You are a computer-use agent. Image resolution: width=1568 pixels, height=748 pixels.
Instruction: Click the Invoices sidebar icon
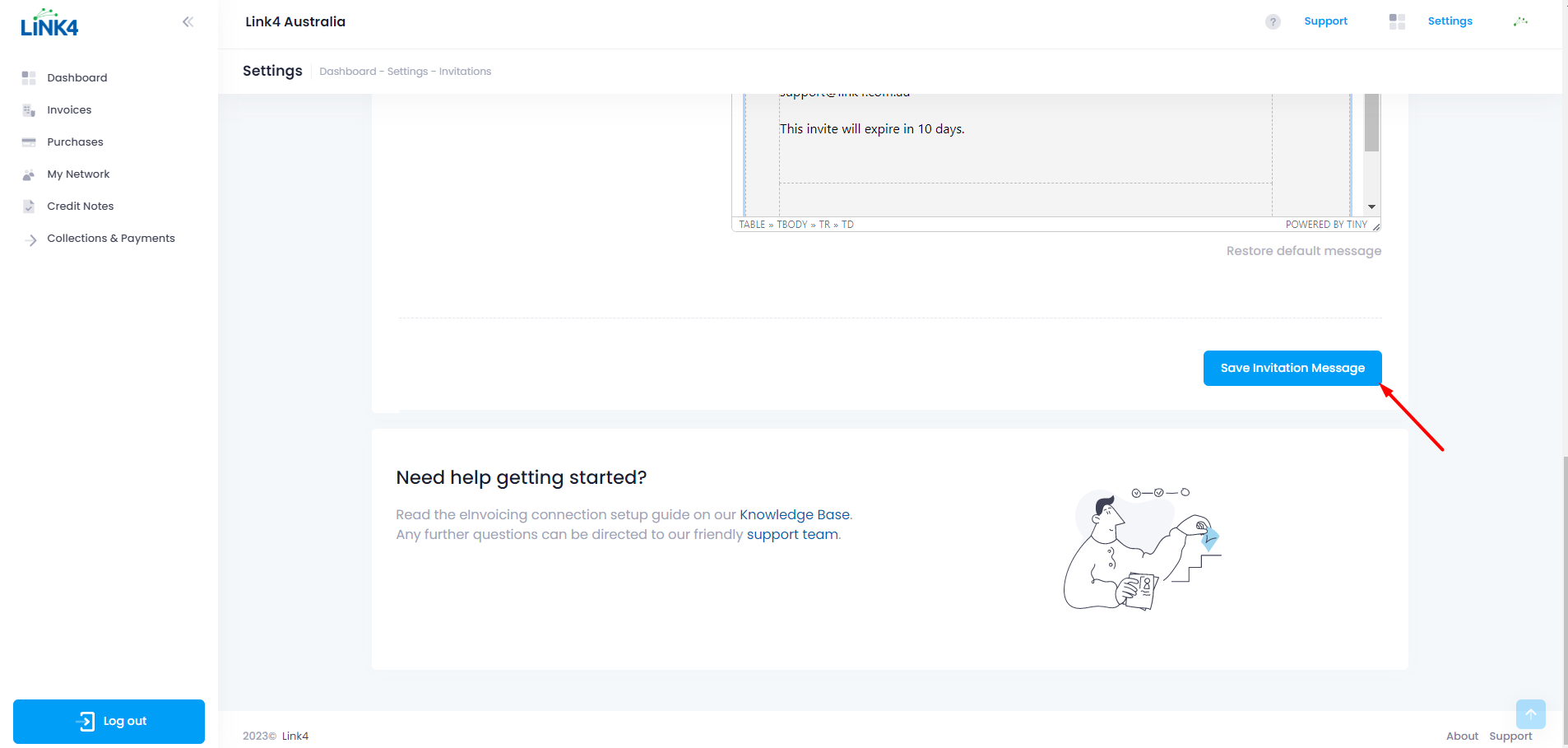(x=29, y=110)
